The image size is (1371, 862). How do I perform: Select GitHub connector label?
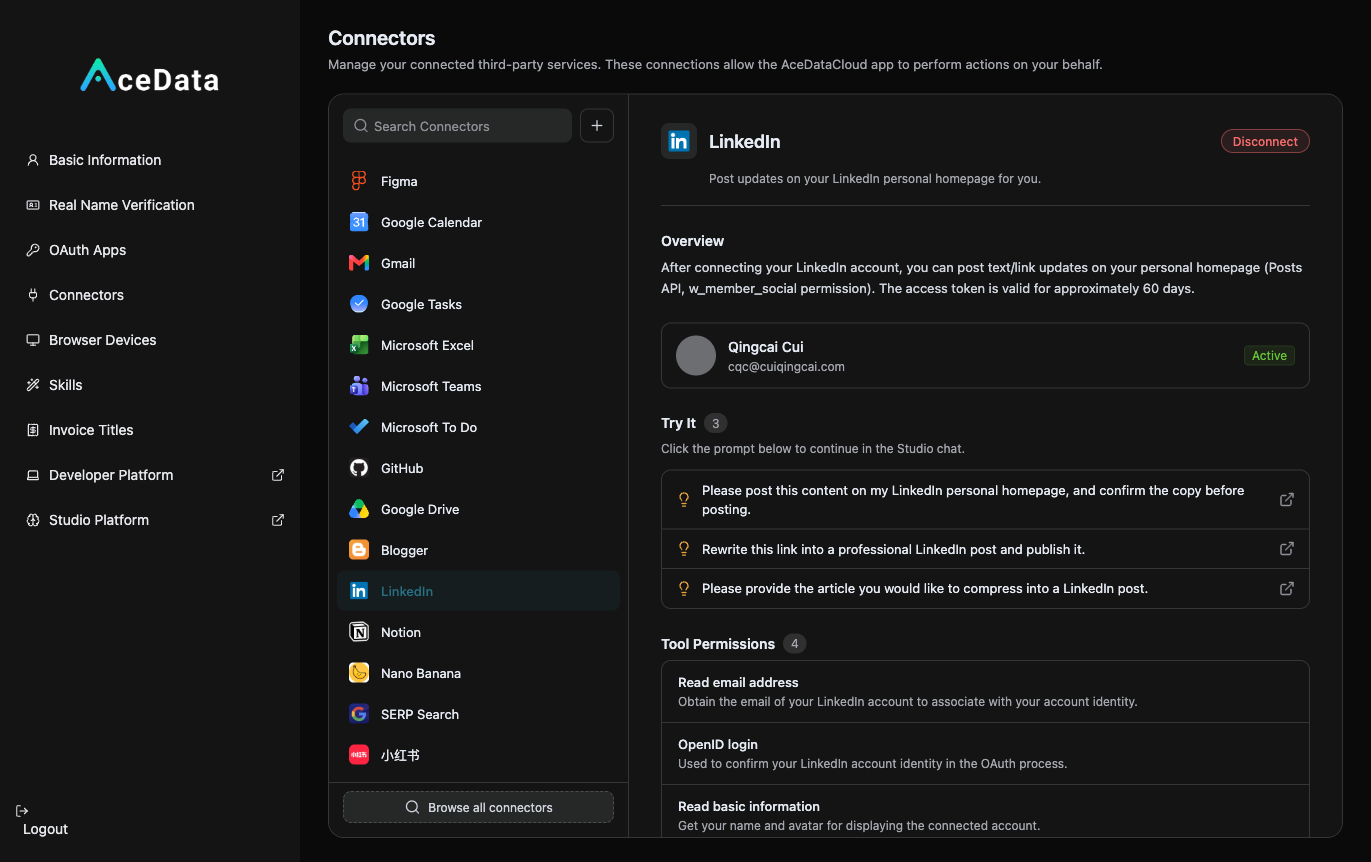402,468
